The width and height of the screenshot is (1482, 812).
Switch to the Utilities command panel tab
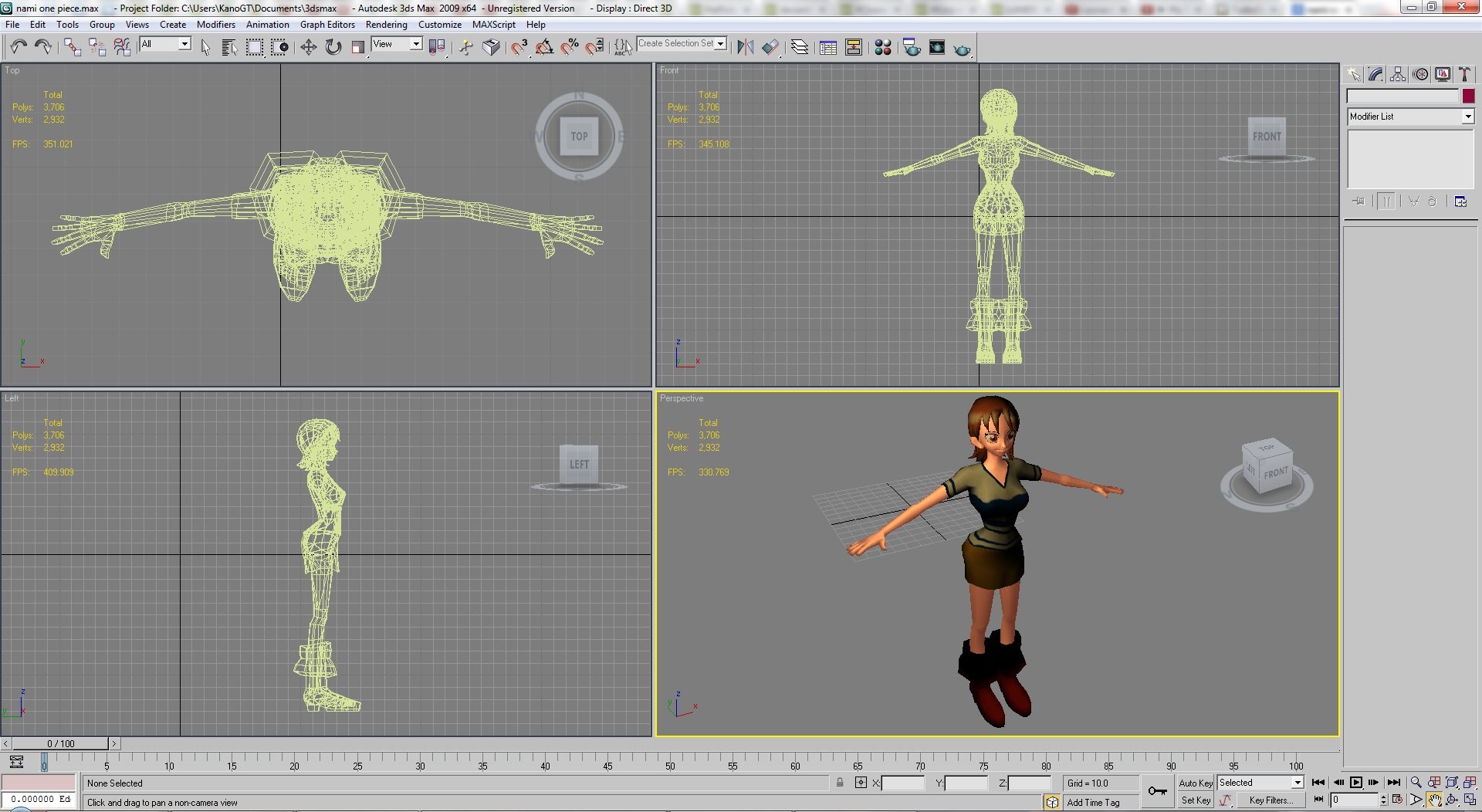1464,74
